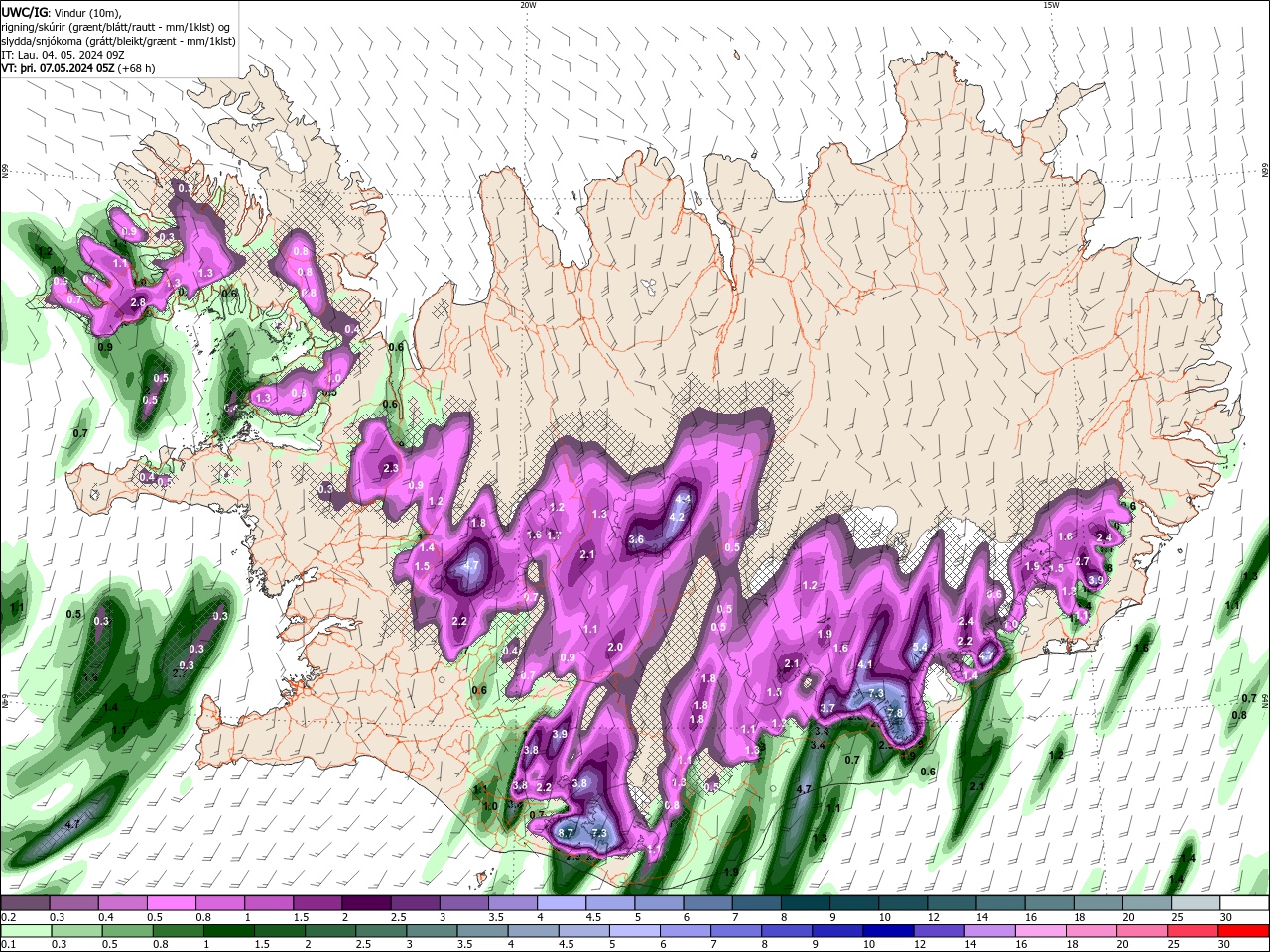Choose the lower legend swatch between 4 and 4.5
The height and width of the screenshot is (952, 1270).
click(533, 931)
